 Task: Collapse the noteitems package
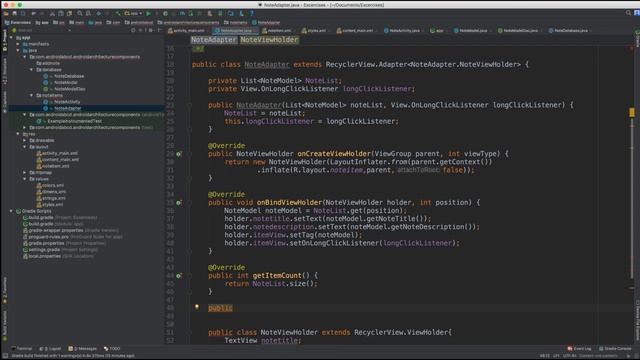pos(31,96)
